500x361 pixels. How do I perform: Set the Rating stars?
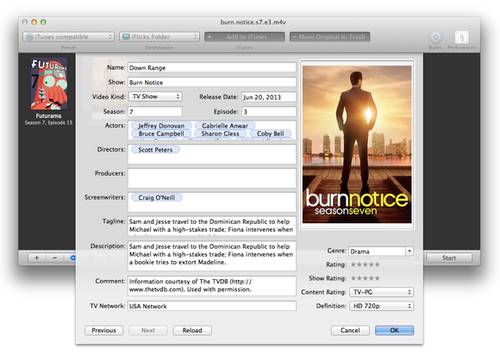(365, 265)
